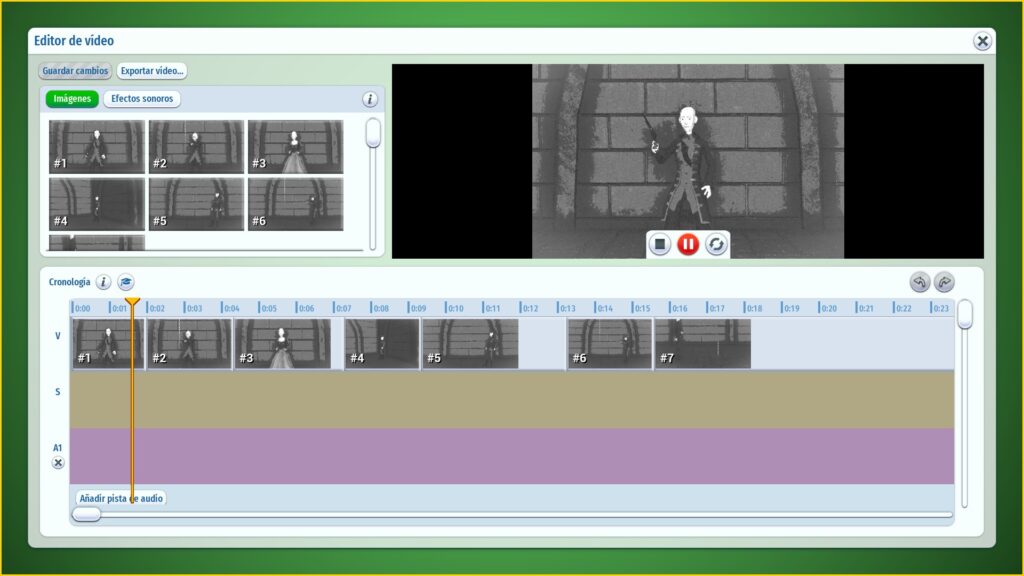Select image thumbnail #5 in the library
The width and height of the screenshot is (1024, 576).
196,204
